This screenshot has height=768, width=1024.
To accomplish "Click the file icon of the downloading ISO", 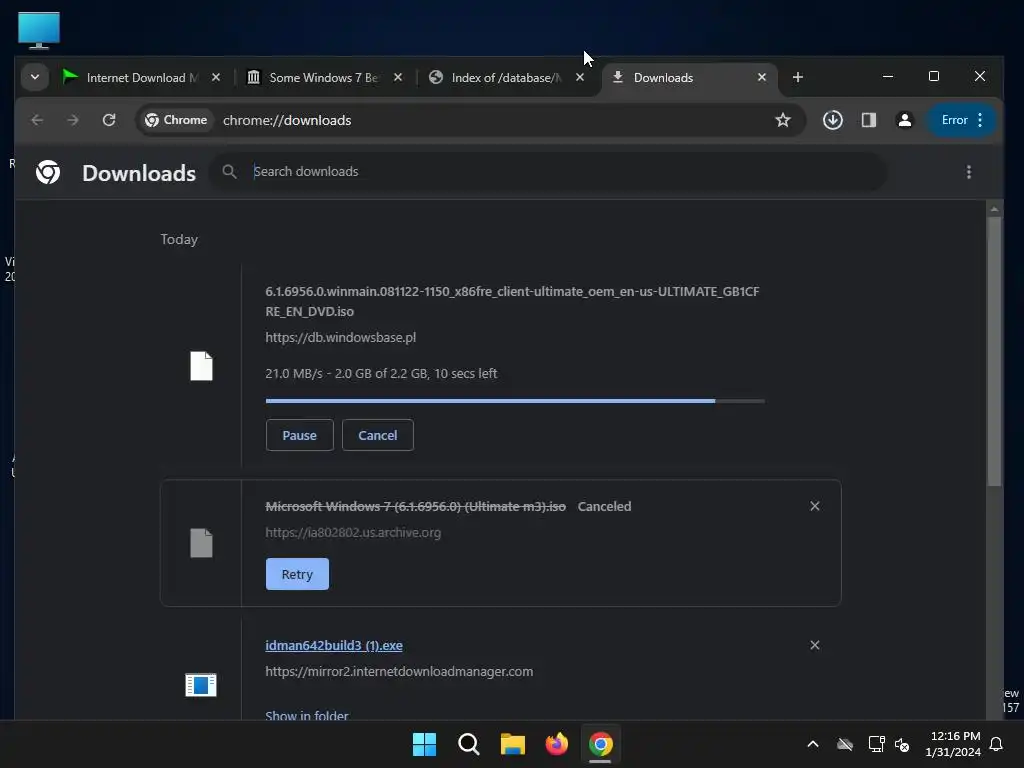I will 201,366.
